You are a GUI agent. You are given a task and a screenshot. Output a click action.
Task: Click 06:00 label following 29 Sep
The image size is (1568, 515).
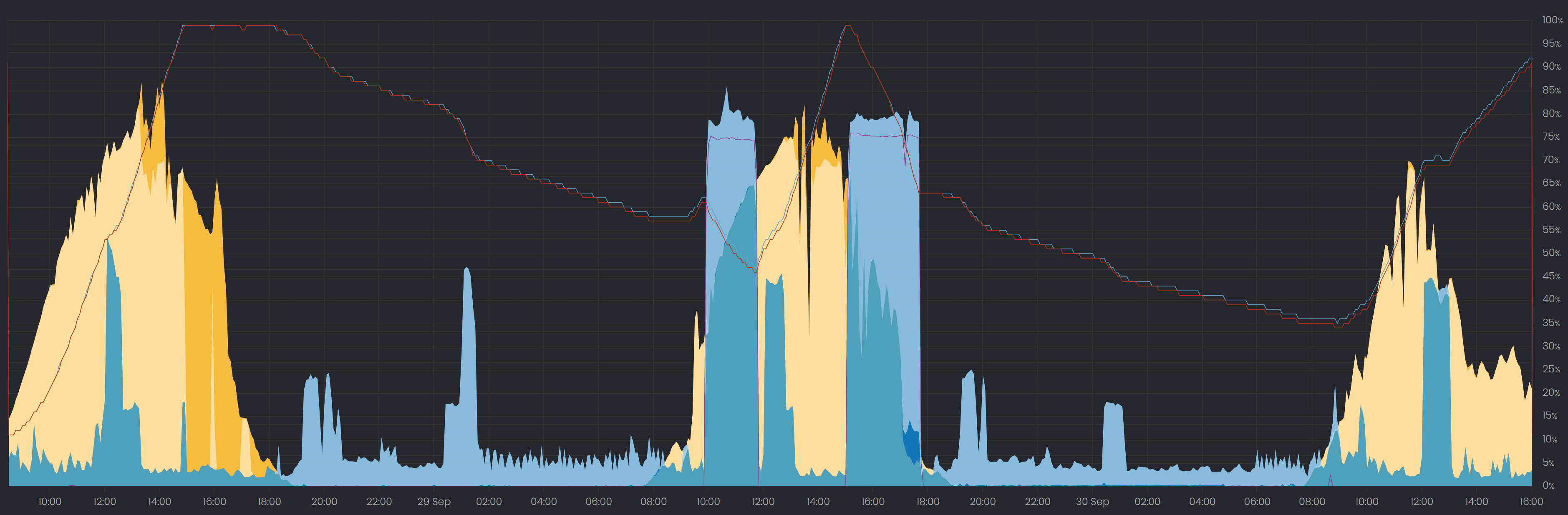598,502
